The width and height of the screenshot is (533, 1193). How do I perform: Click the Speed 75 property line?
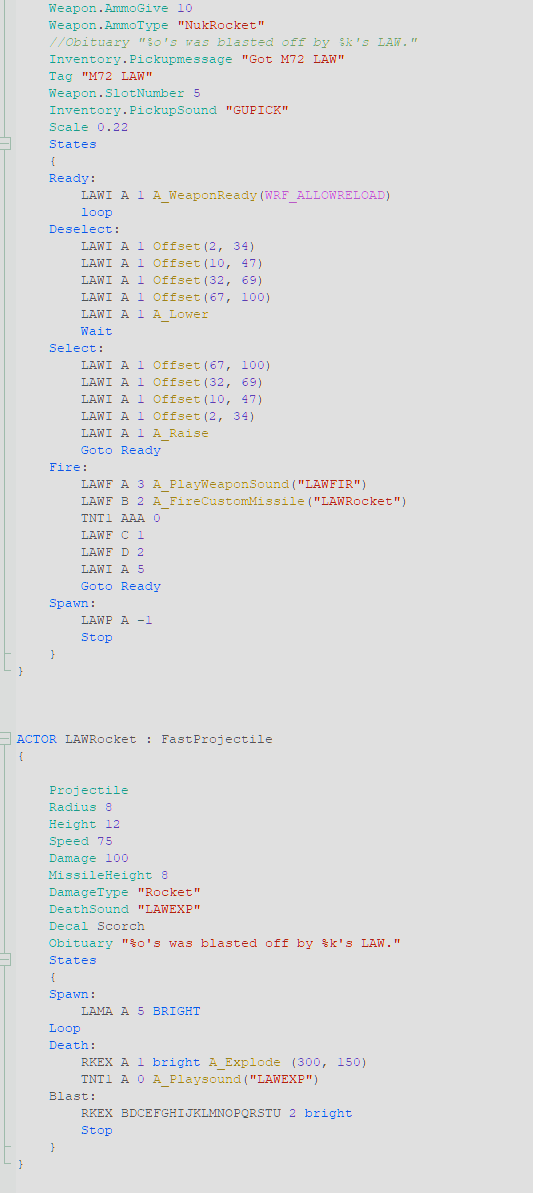(81, 841)
